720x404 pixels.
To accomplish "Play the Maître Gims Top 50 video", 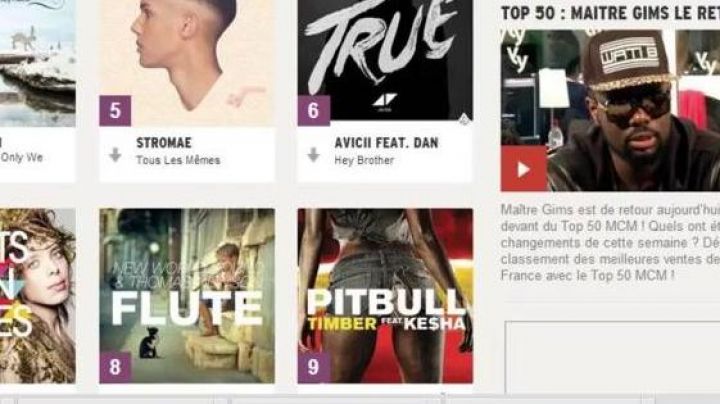I will (523, 169).
